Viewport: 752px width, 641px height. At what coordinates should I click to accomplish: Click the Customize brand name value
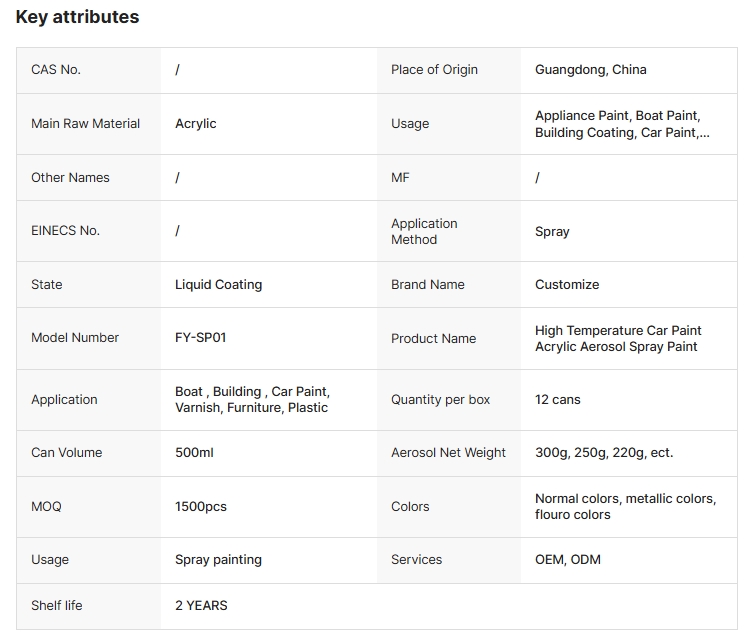point(566,285)
